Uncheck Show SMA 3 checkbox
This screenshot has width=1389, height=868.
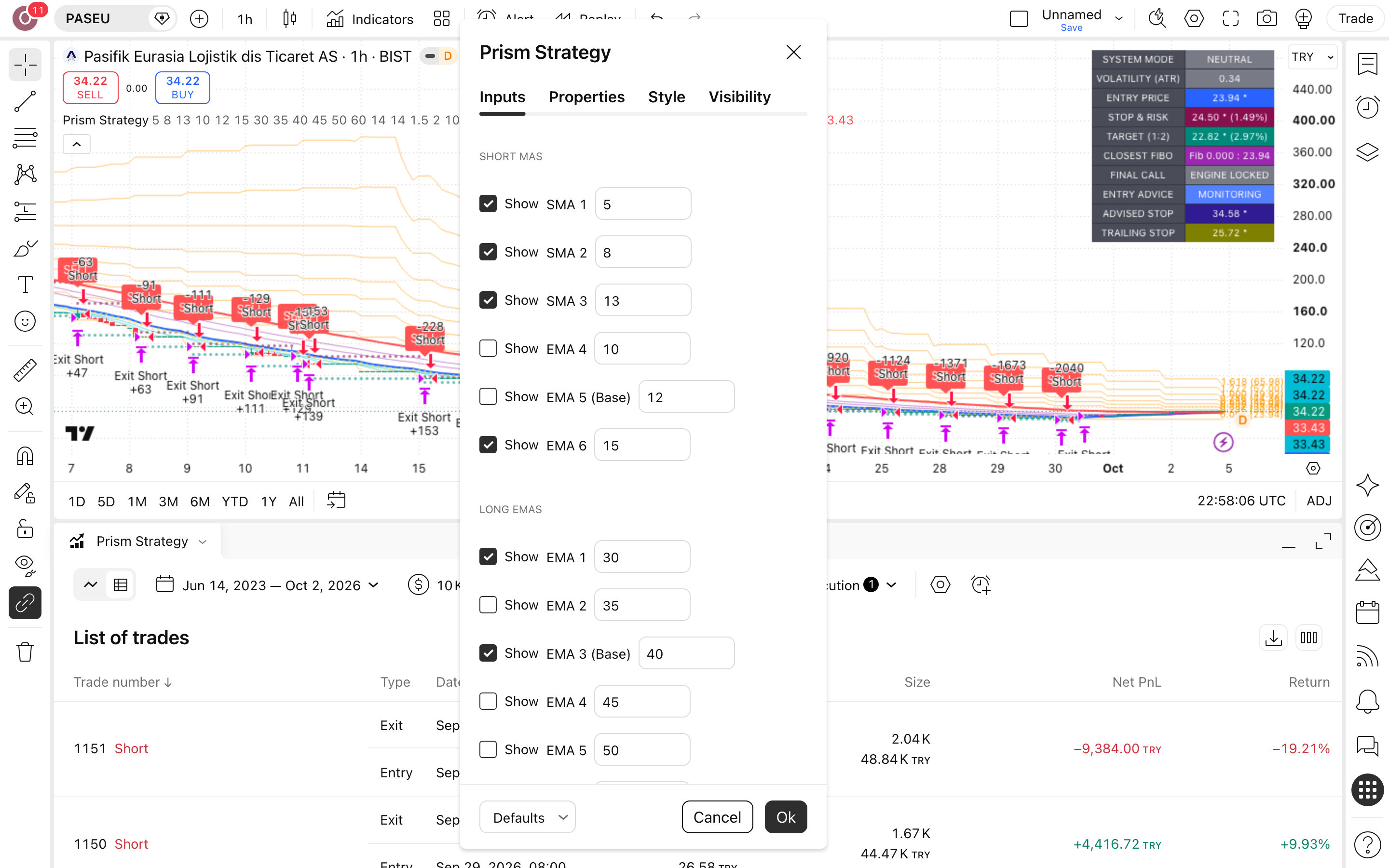(488, 300)
